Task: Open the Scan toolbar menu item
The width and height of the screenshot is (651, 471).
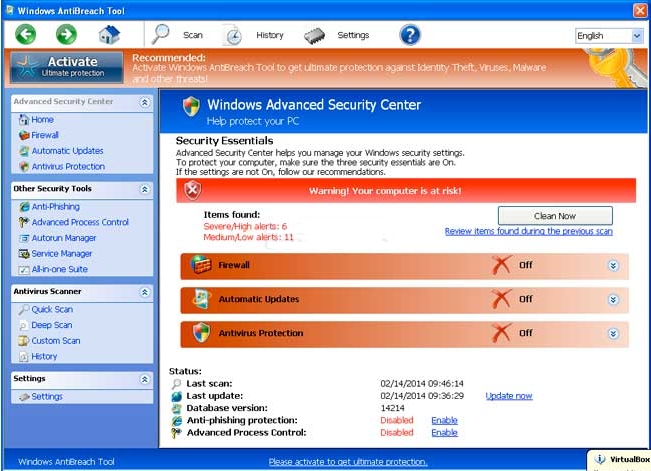Action: pyautogui.click(x=193, y=35)
